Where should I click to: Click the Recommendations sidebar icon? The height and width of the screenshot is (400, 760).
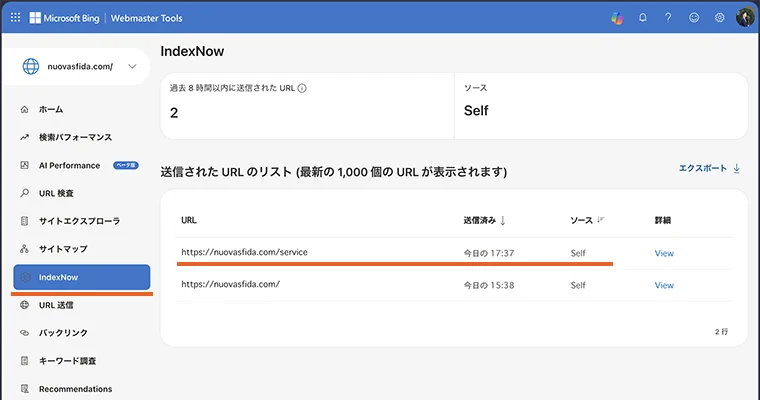pos(24,389)
